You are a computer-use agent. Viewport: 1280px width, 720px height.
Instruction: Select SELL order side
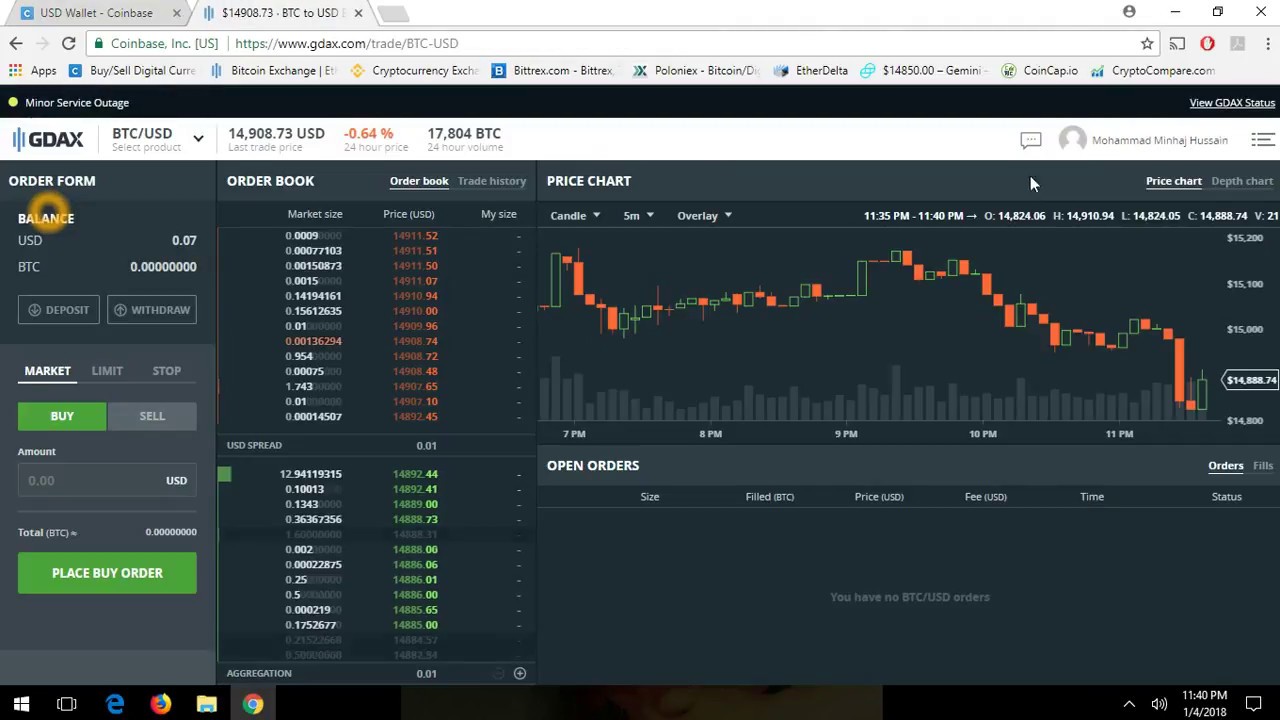152,416
